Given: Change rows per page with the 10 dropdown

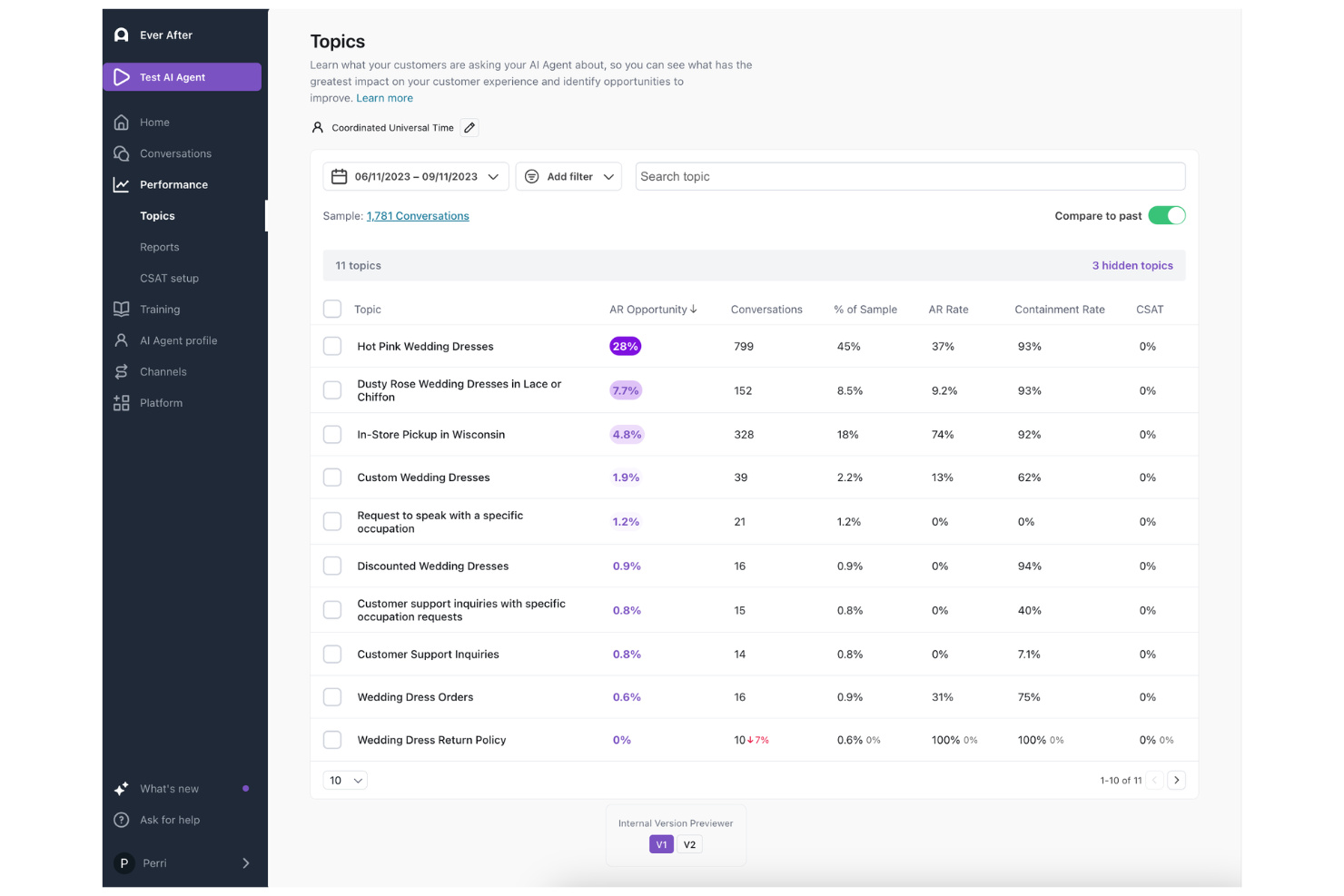Looking at the screenshot, I should point(345,780).
